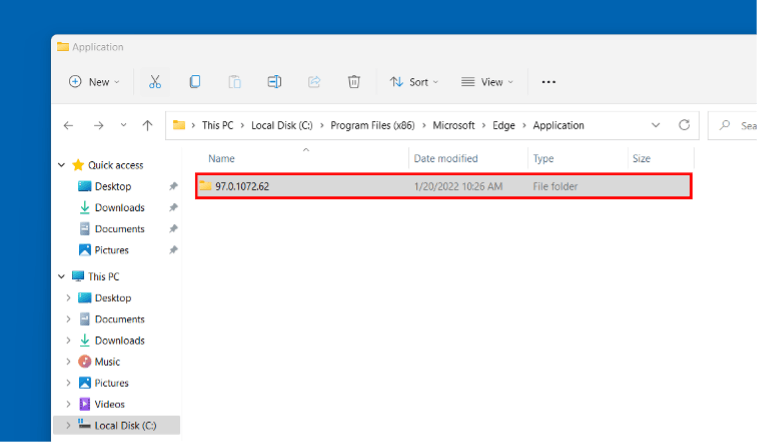
Task: Expand Pictures under This PC
Action: (68, 383)
